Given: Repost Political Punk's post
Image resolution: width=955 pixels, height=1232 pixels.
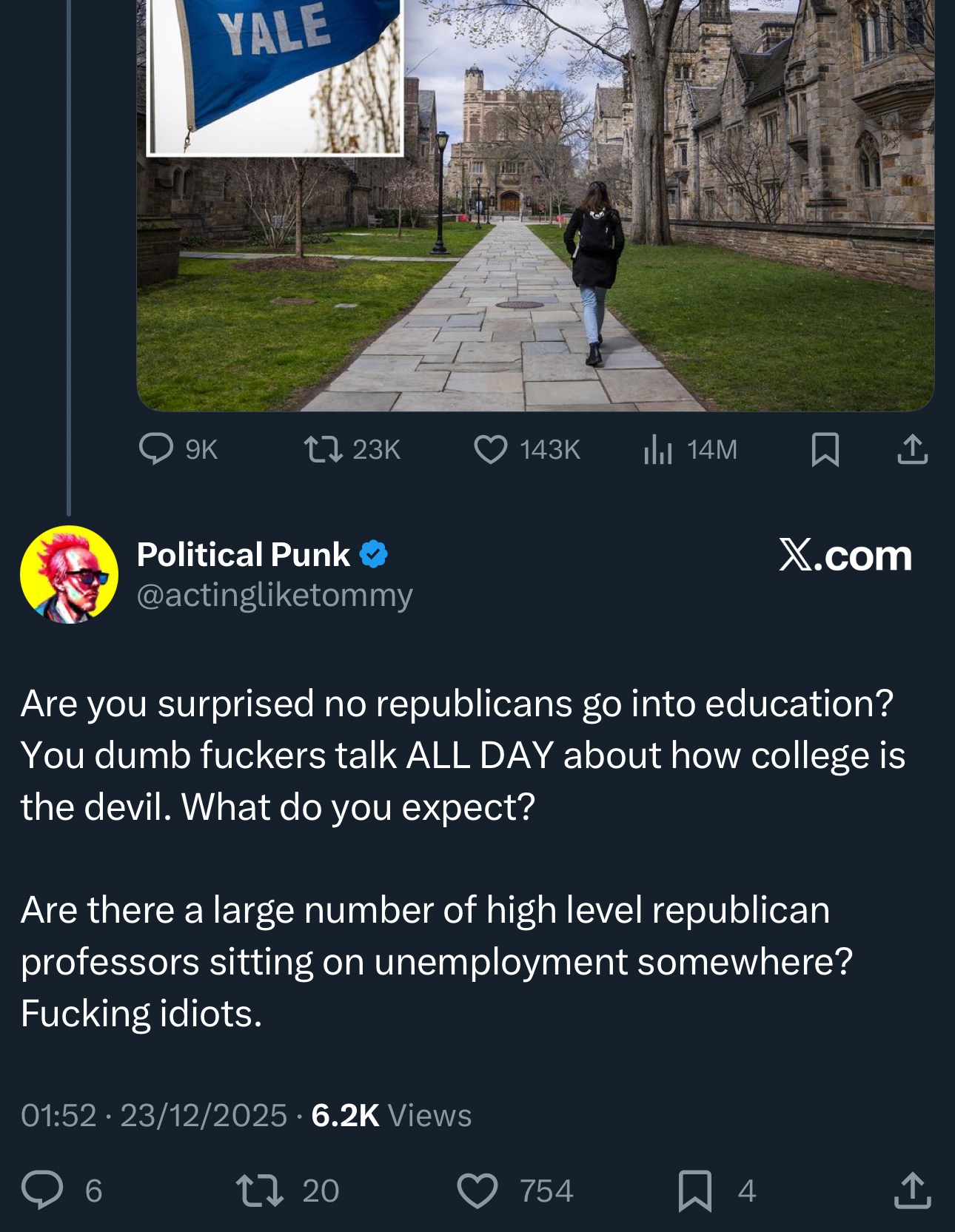Looking at the screenshot, I should (259, 1190).
